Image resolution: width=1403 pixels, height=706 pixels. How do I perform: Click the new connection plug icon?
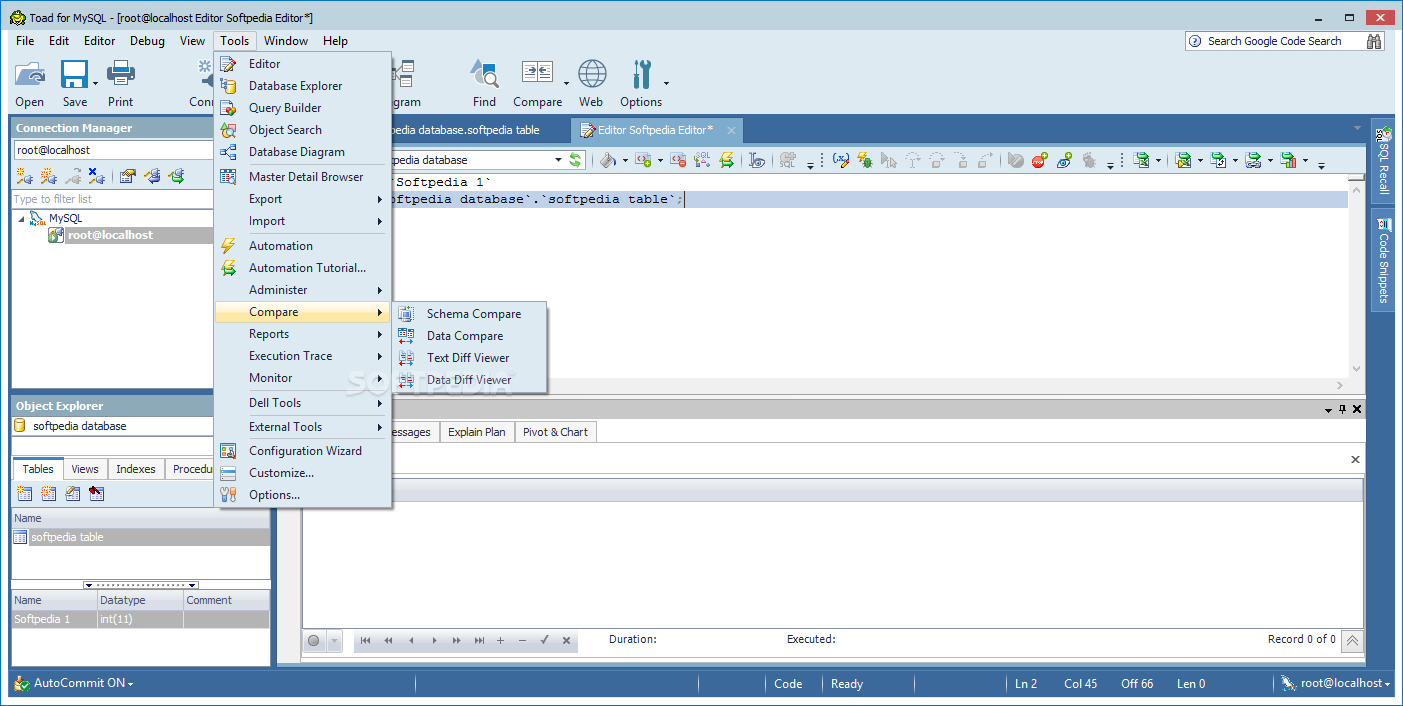click(24, 176)
